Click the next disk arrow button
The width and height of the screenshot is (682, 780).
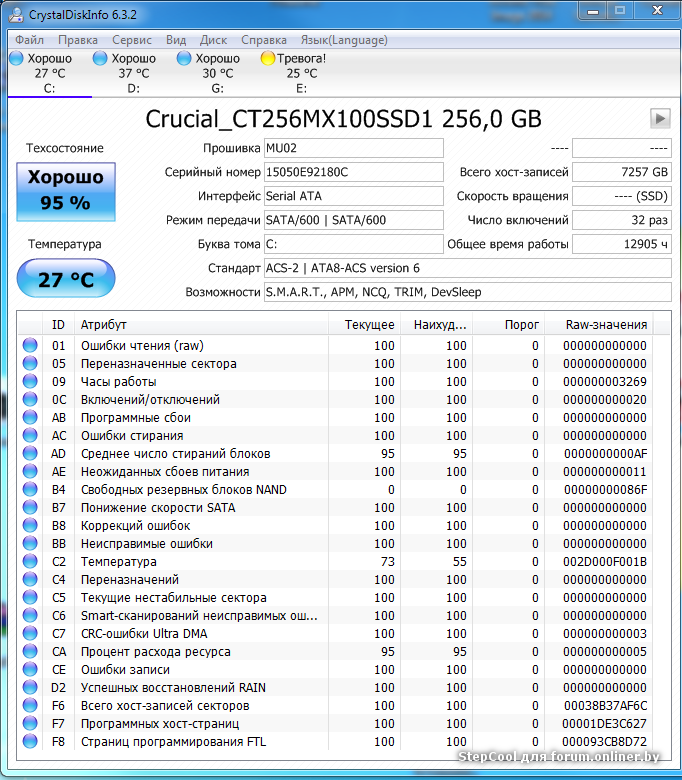tap(660, 118)
